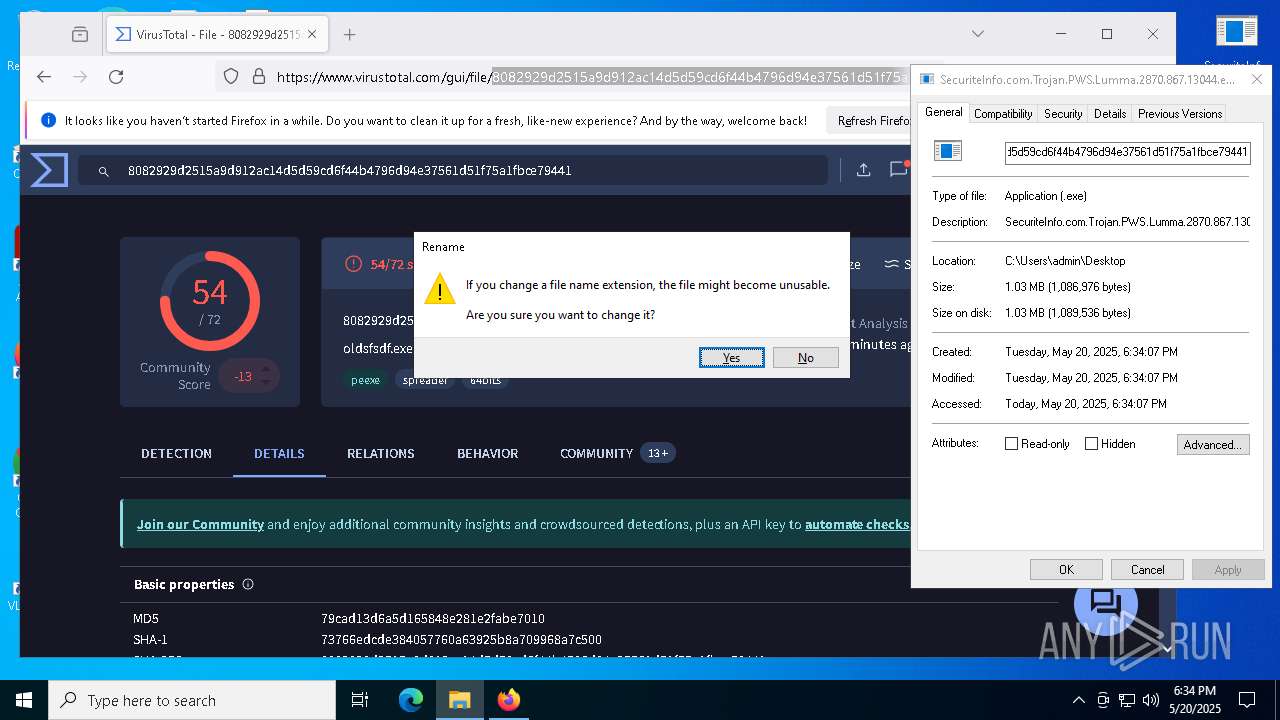
Task: Click the Advanced attributes button
Action: (1213, 445)
